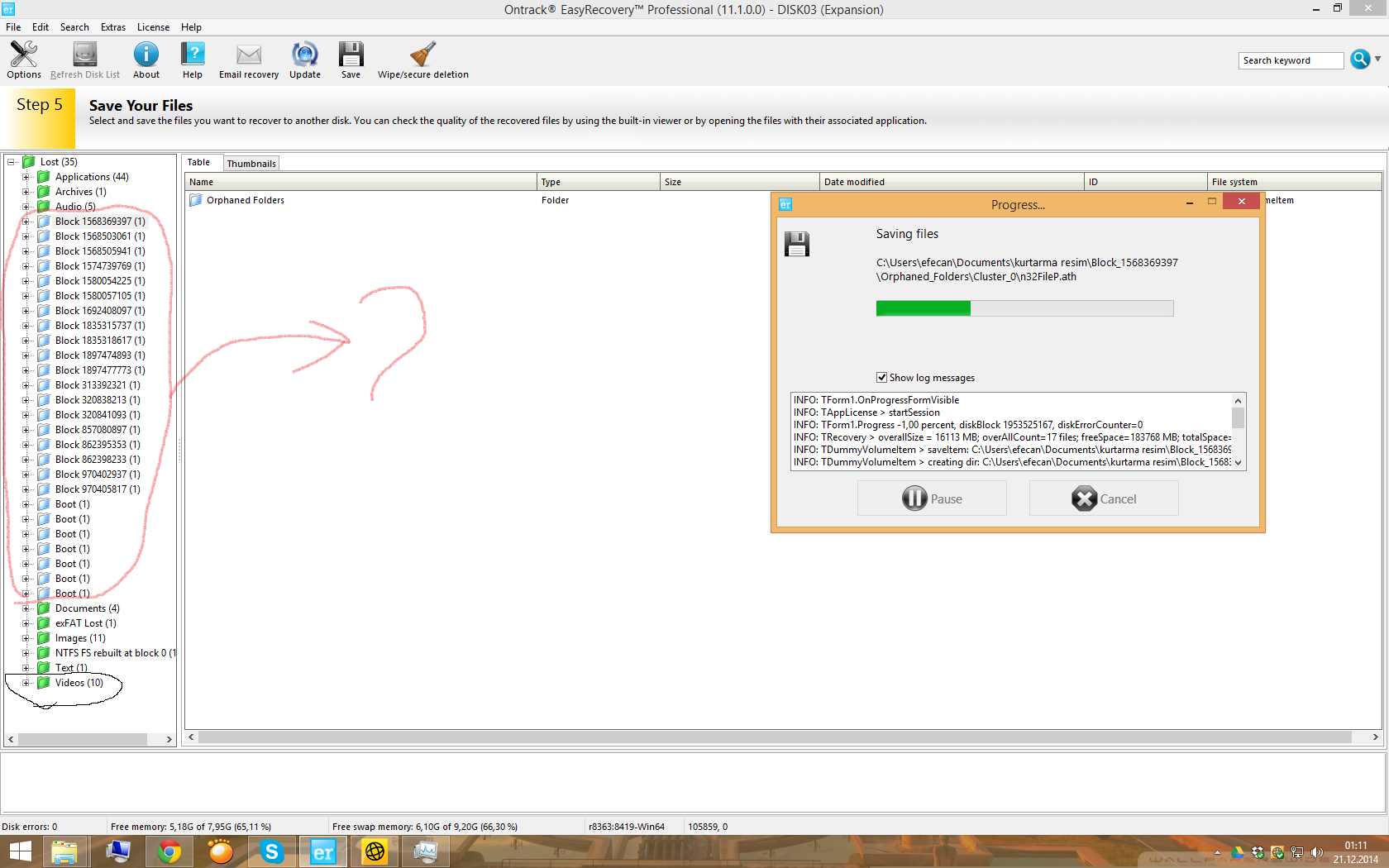Click the search magnifier button

click(1360, 60)
